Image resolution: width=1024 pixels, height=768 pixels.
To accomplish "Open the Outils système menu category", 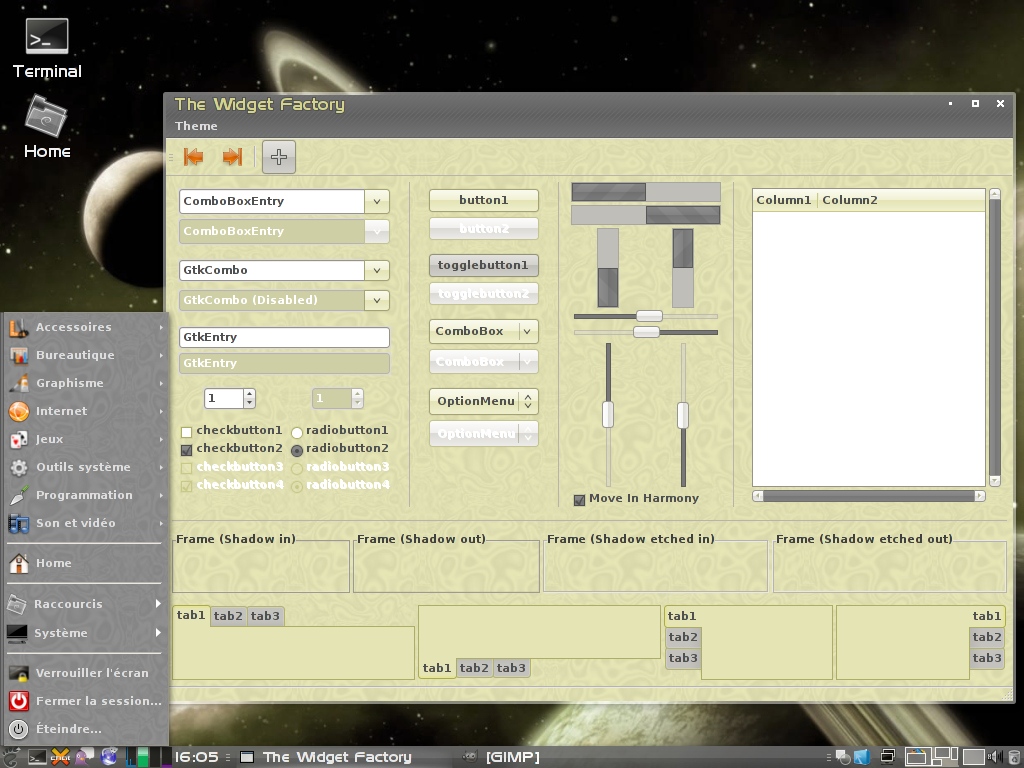I will tap(85, 468).
